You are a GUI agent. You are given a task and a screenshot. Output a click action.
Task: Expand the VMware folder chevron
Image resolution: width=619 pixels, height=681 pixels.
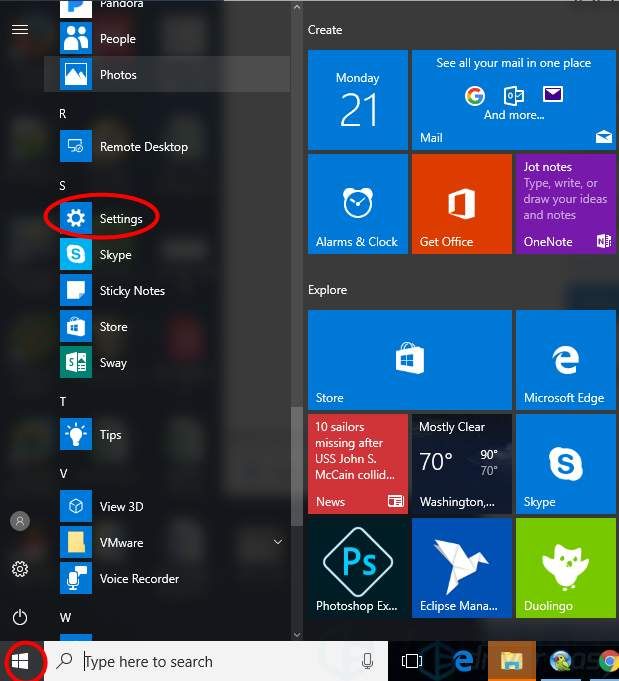click(x=278, y=543)
